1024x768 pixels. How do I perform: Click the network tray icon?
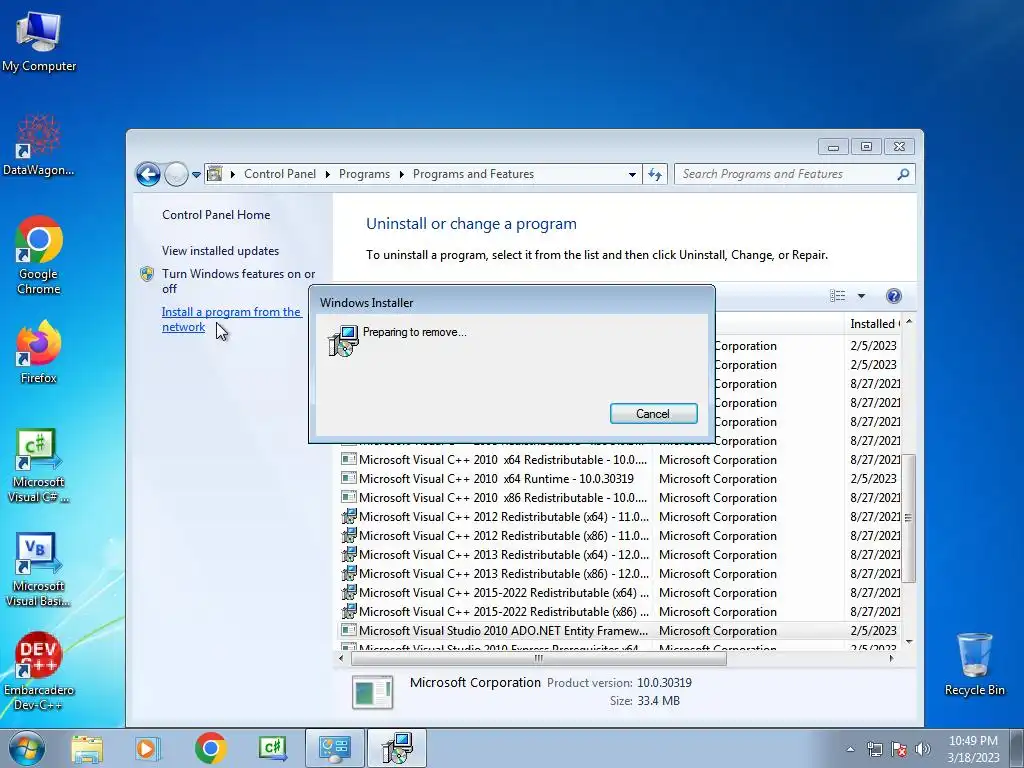click(x=874, y=749)
